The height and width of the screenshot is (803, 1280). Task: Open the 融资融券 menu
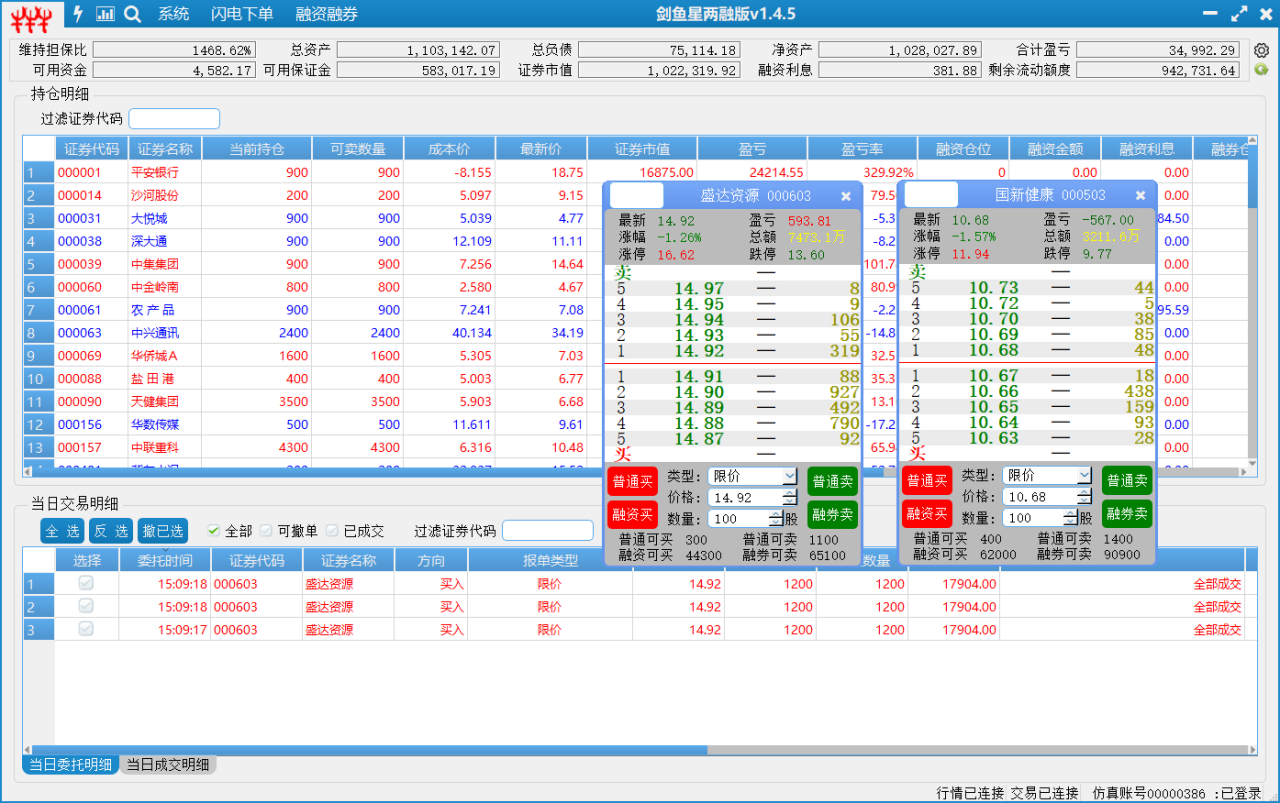[x=326, y=14]
